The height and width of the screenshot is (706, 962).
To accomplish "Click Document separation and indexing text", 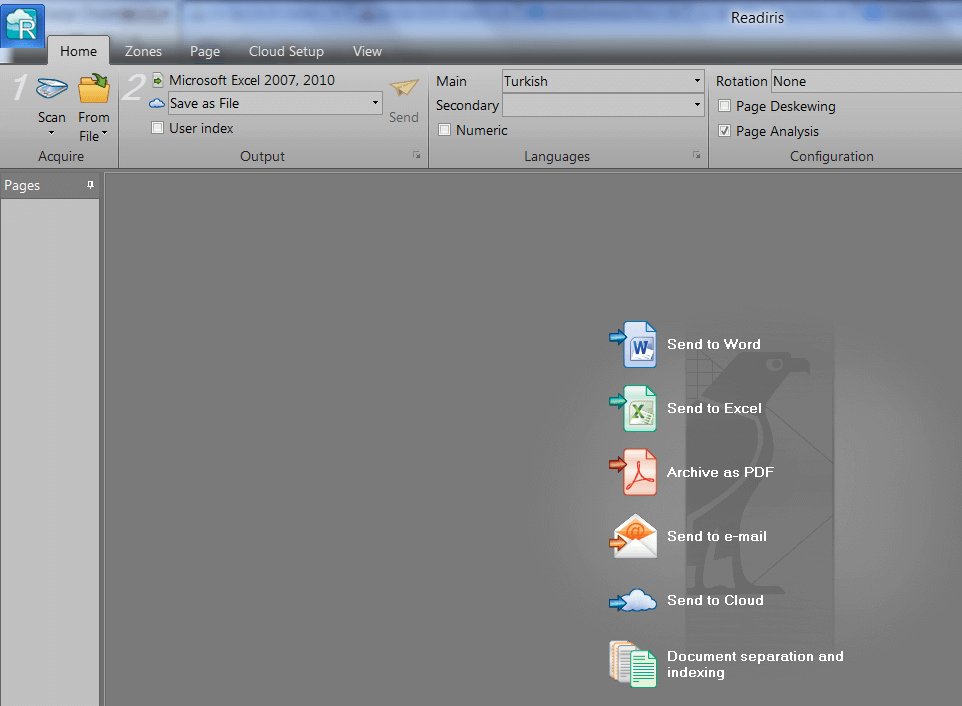I will [x=755, y=664].
